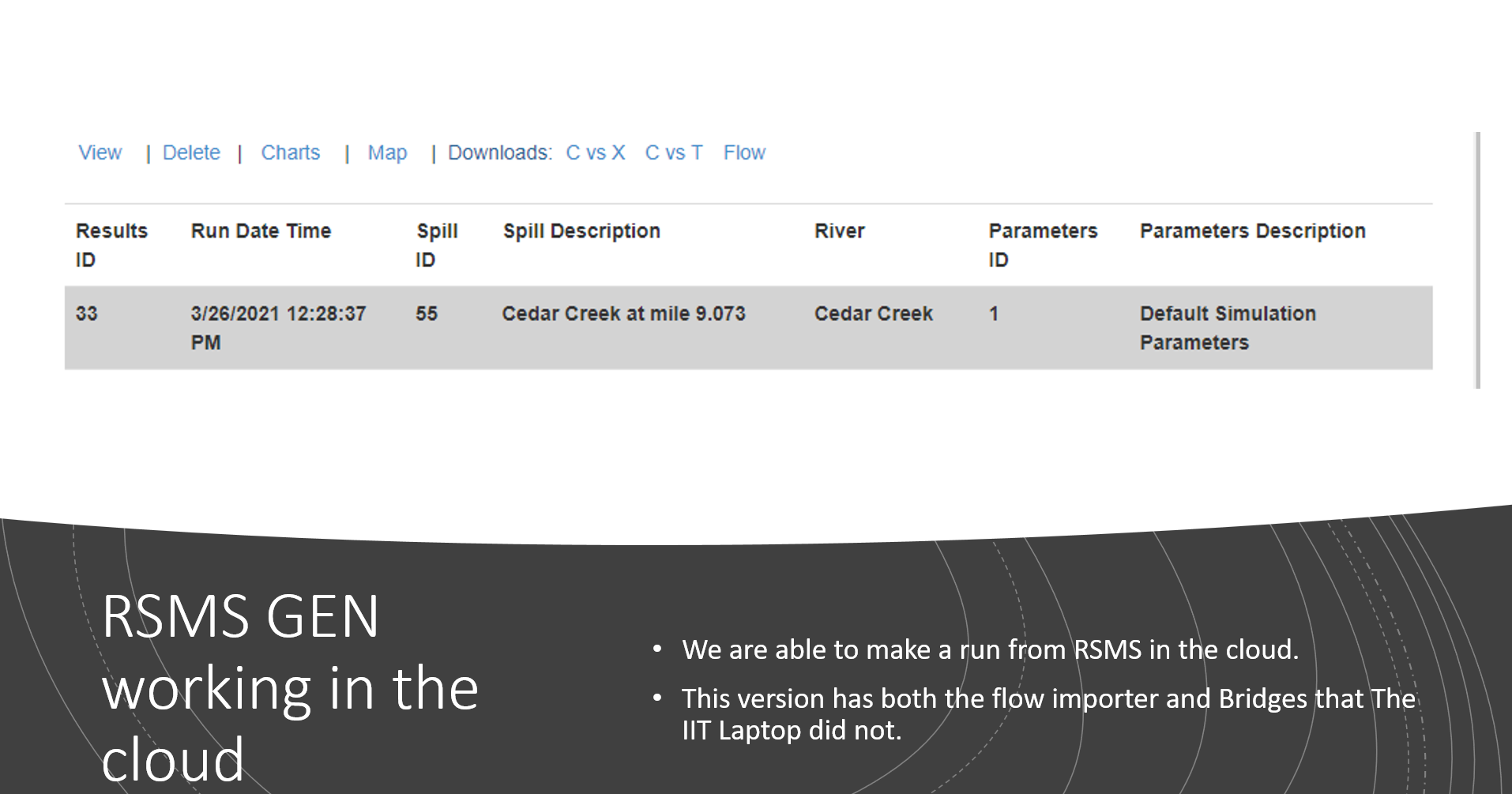Open the Map link
Screen dimensions: 1512x794
point(387,152)
